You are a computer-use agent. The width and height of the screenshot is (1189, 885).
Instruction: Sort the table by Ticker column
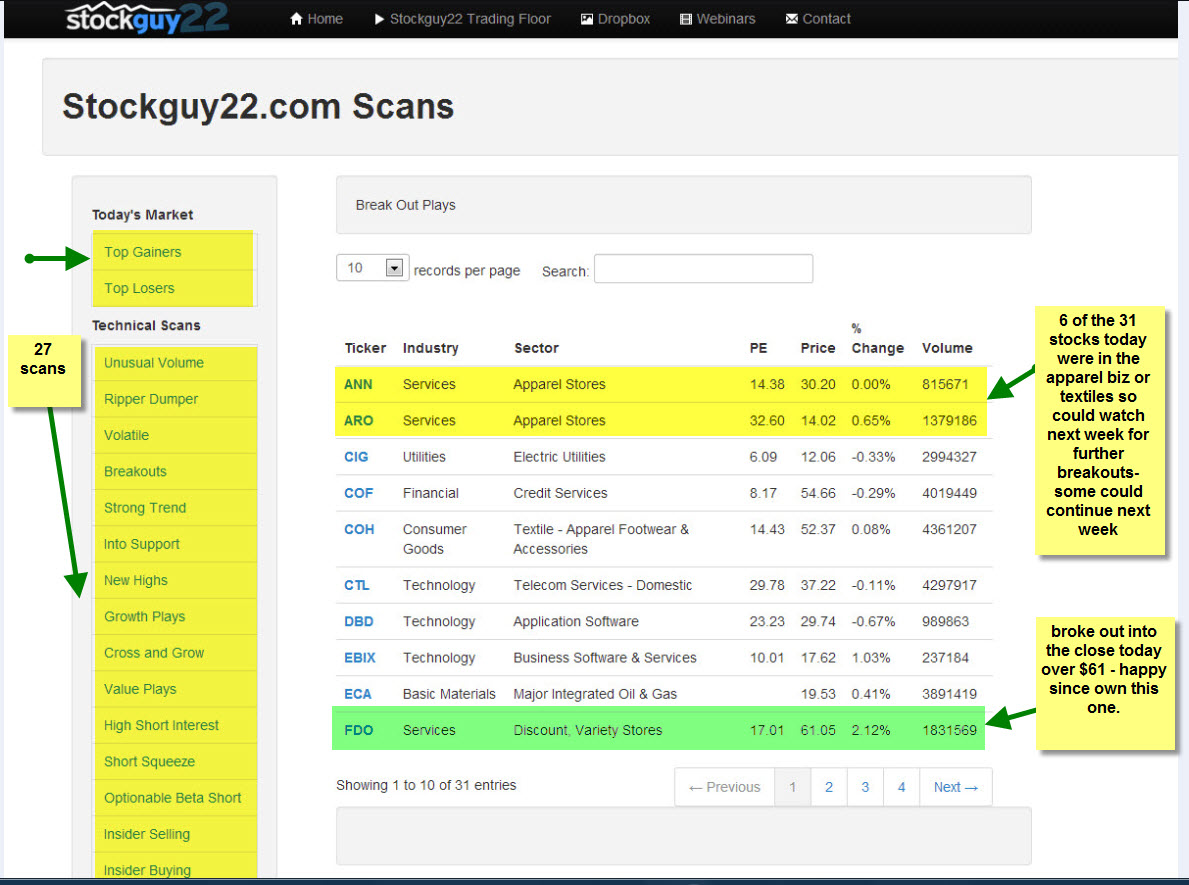(x=365, y=348)
